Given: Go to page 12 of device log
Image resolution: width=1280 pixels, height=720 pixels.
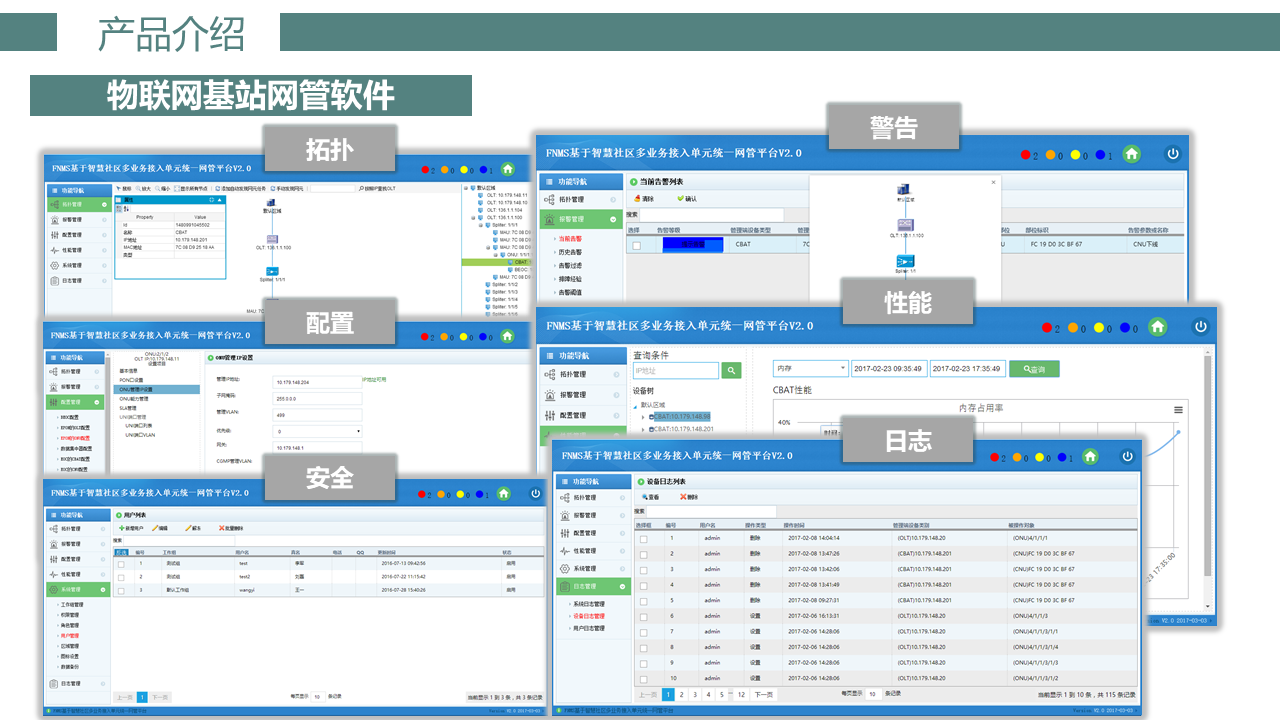Looking at the screenshot, I should (741, 694).
